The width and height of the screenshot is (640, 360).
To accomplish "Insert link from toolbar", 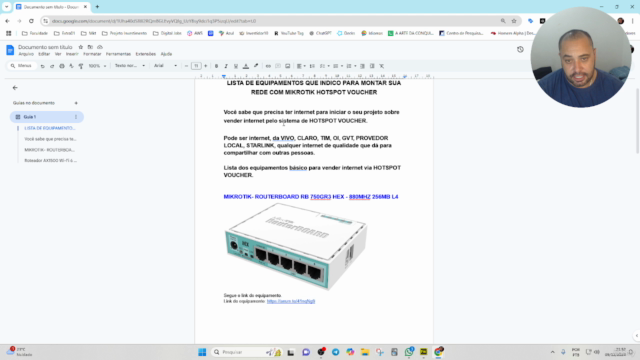I will point(268,66).
